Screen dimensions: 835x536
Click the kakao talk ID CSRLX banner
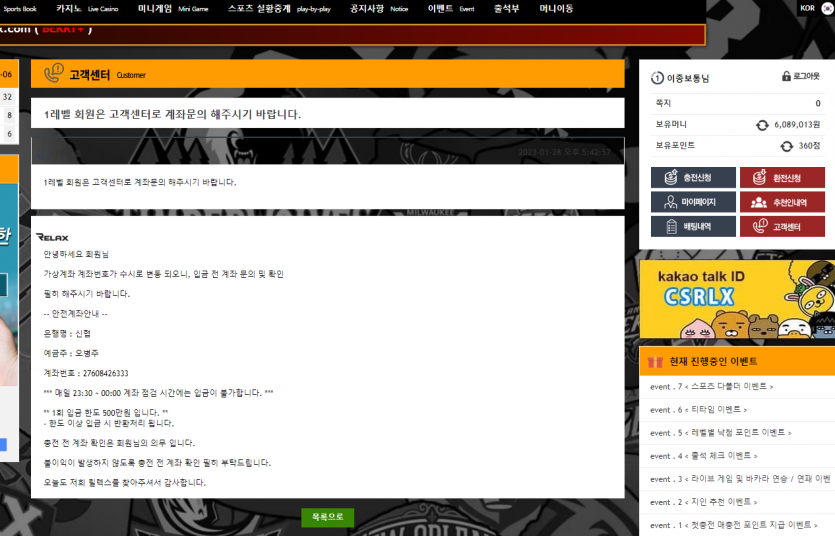pos(737,299)
